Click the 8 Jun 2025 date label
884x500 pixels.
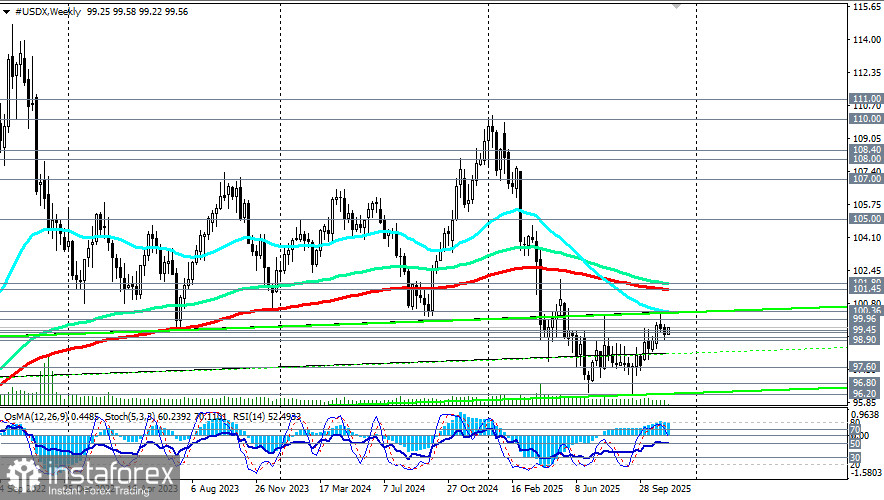598,489
